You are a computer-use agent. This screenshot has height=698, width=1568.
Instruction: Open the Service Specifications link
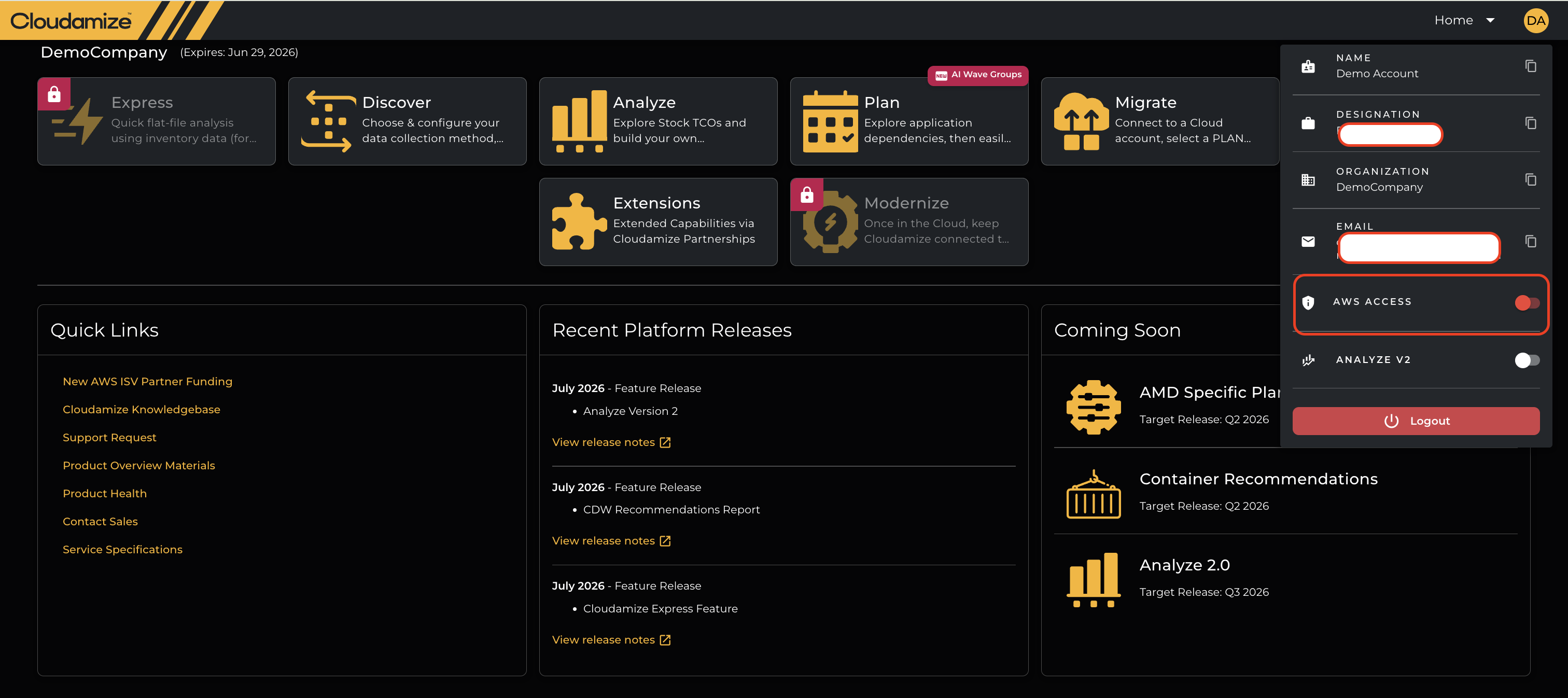(x=122, y=550)
